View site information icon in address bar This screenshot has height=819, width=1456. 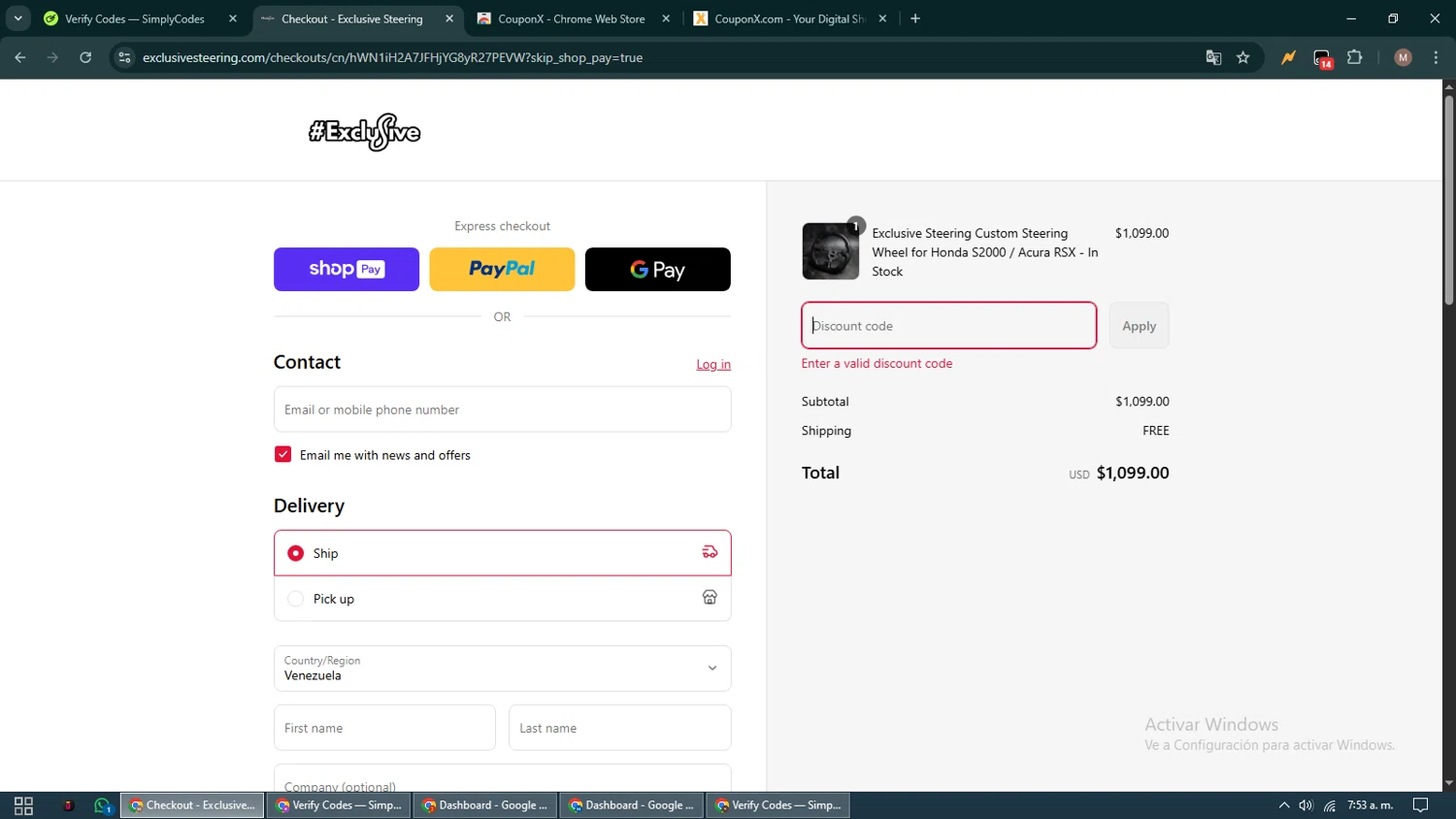(124, 57)
